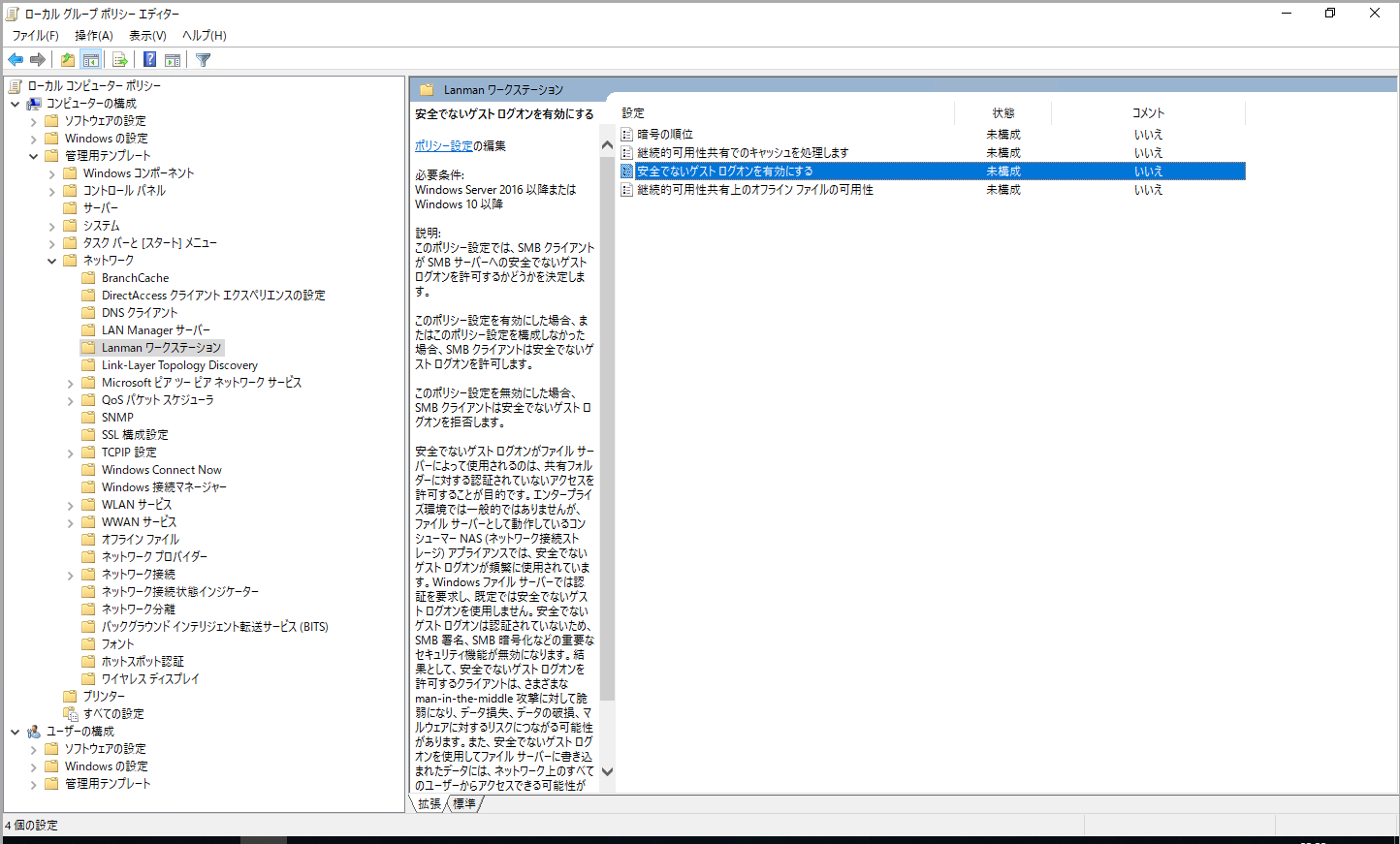Select DirectAccess クライアント エクスペリエンスの設定 in tree

click(213, 296)
